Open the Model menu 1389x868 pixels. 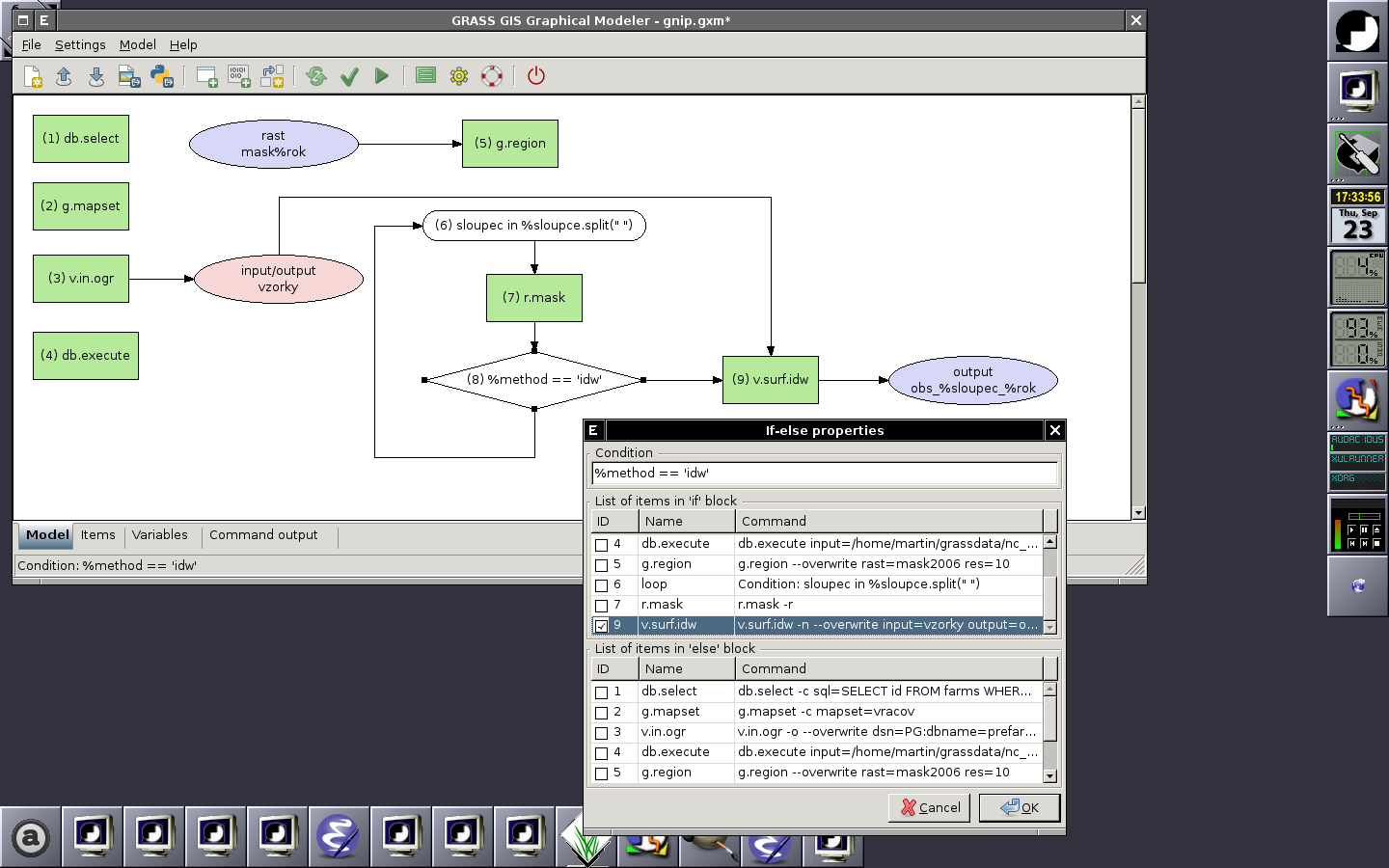pyautogui.click(x=137, y=44)
